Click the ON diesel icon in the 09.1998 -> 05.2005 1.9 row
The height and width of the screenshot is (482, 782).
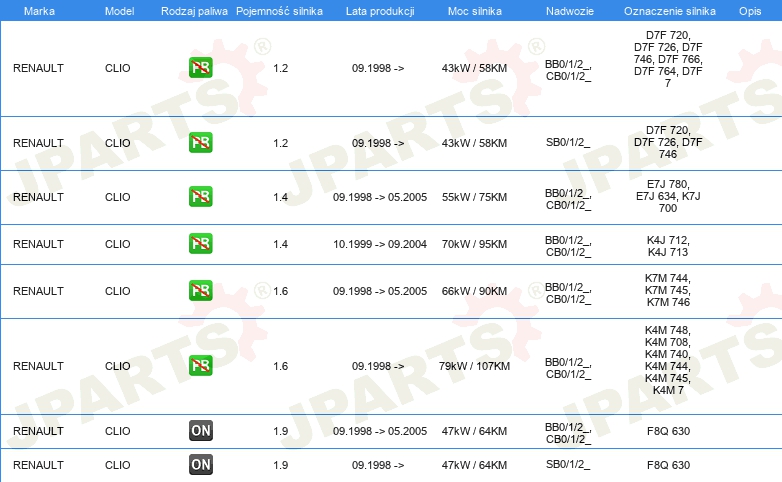pos(200,431)
